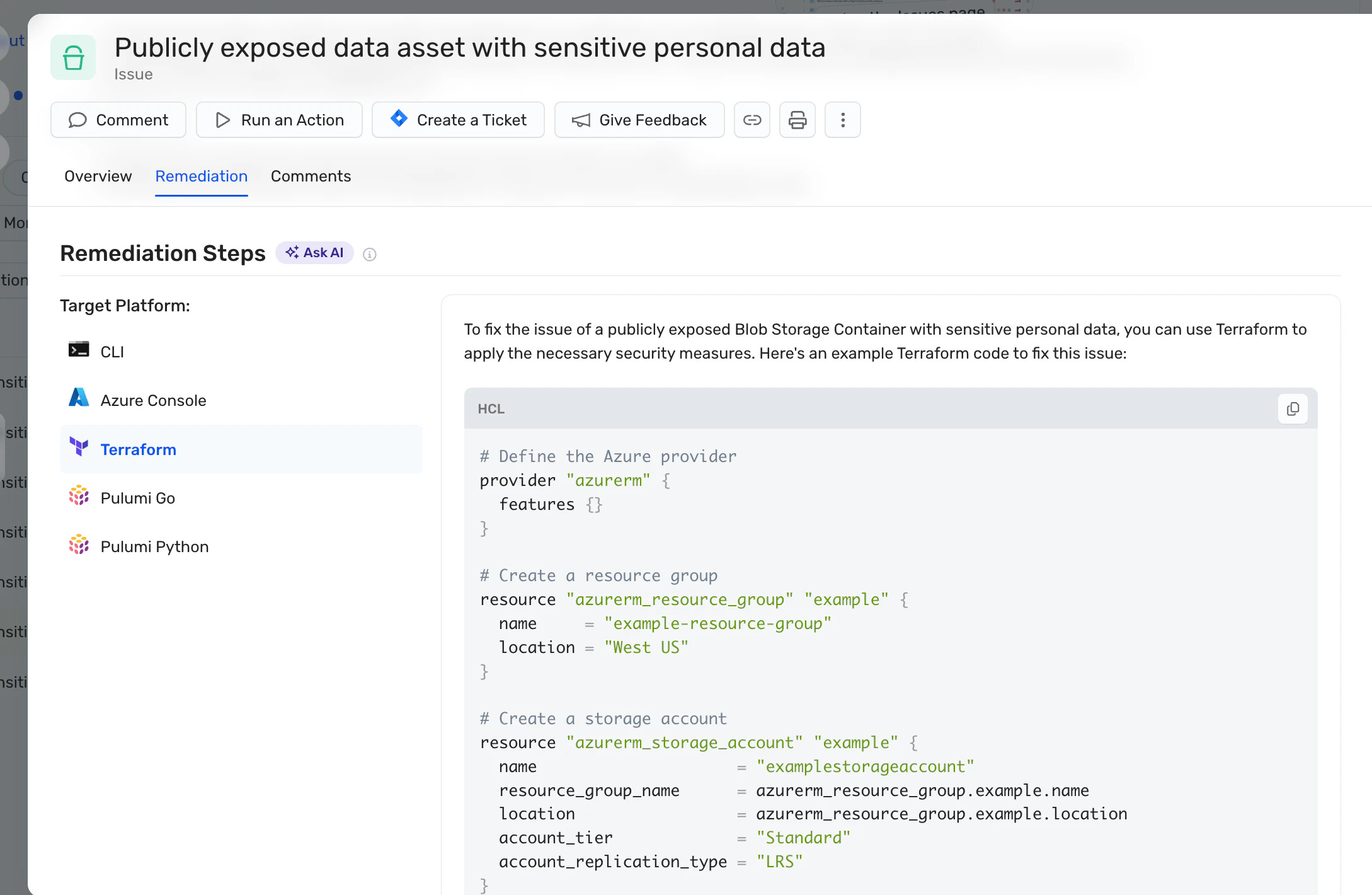This screenshot has width=1372, height=895.
Task: Click the HCL language label
Action: (x=491, y=409)
